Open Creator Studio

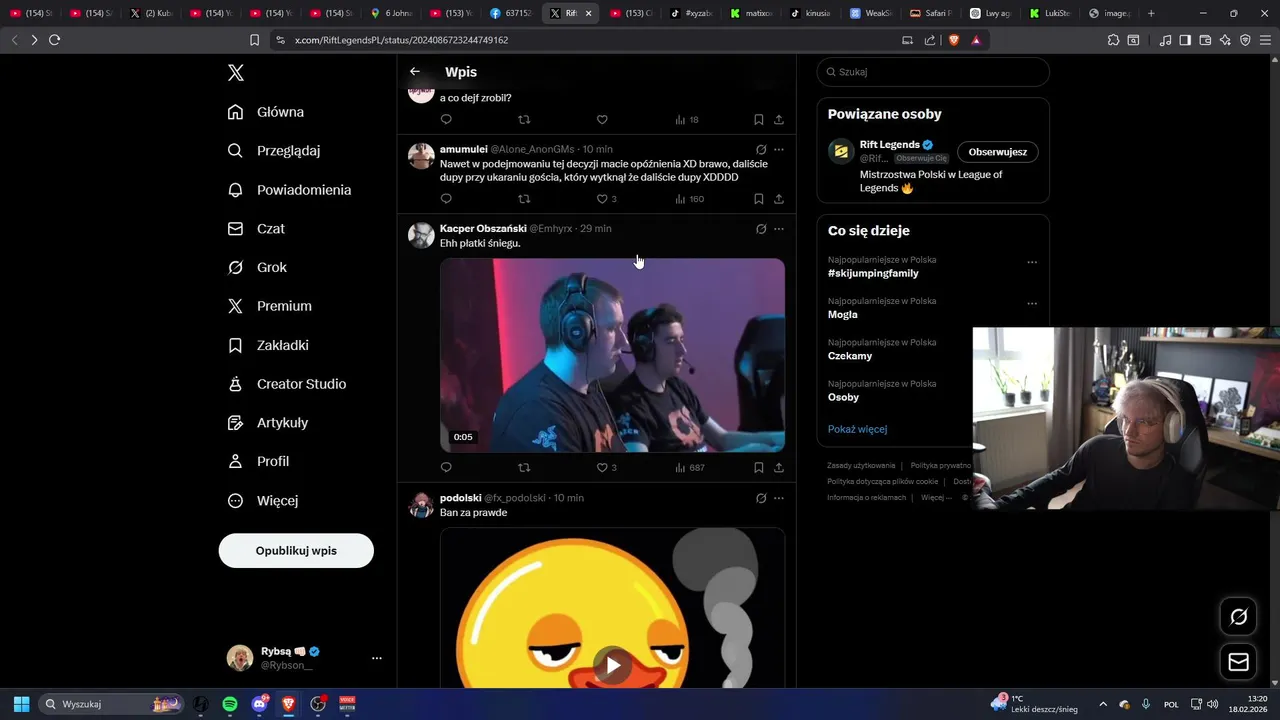[x=287, y=384]
